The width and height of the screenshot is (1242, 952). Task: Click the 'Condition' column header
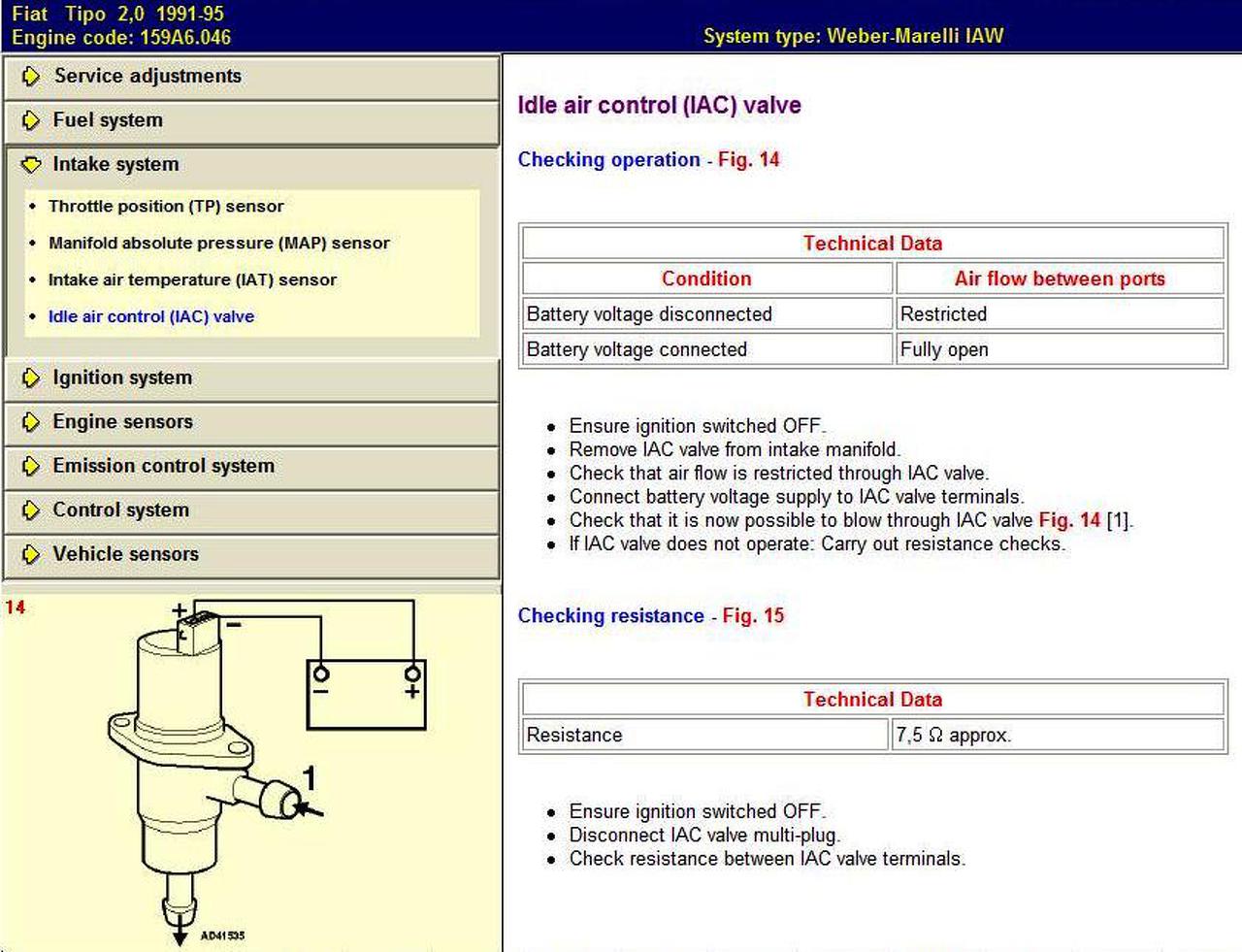[x=706, y=279]
